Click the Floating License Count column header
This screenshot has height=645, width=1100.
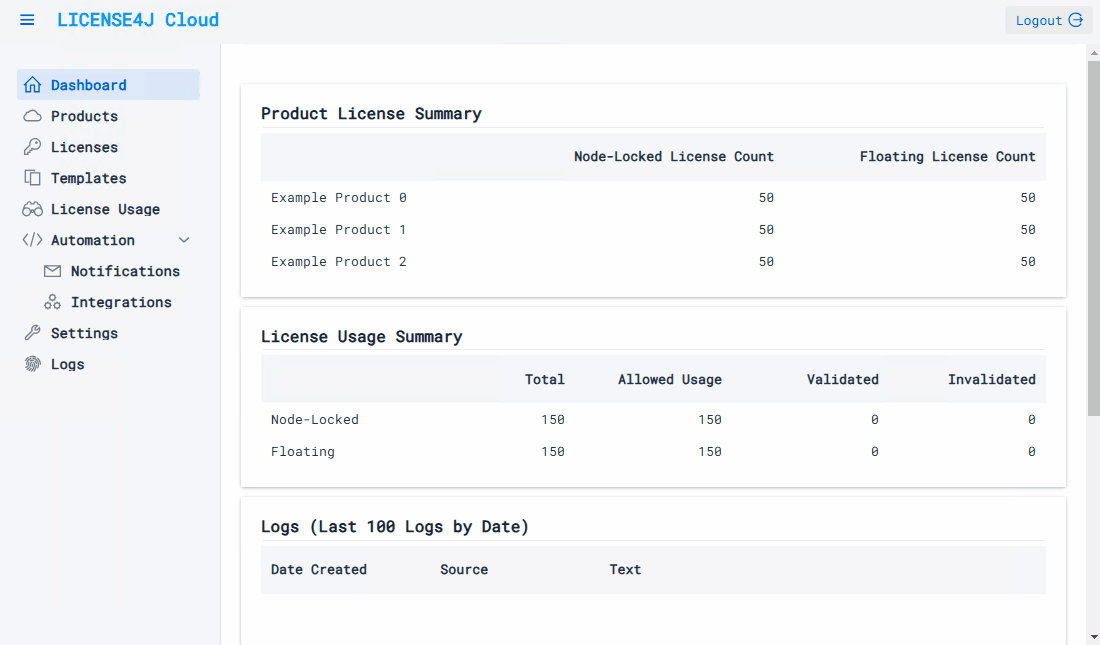[947, 157]
